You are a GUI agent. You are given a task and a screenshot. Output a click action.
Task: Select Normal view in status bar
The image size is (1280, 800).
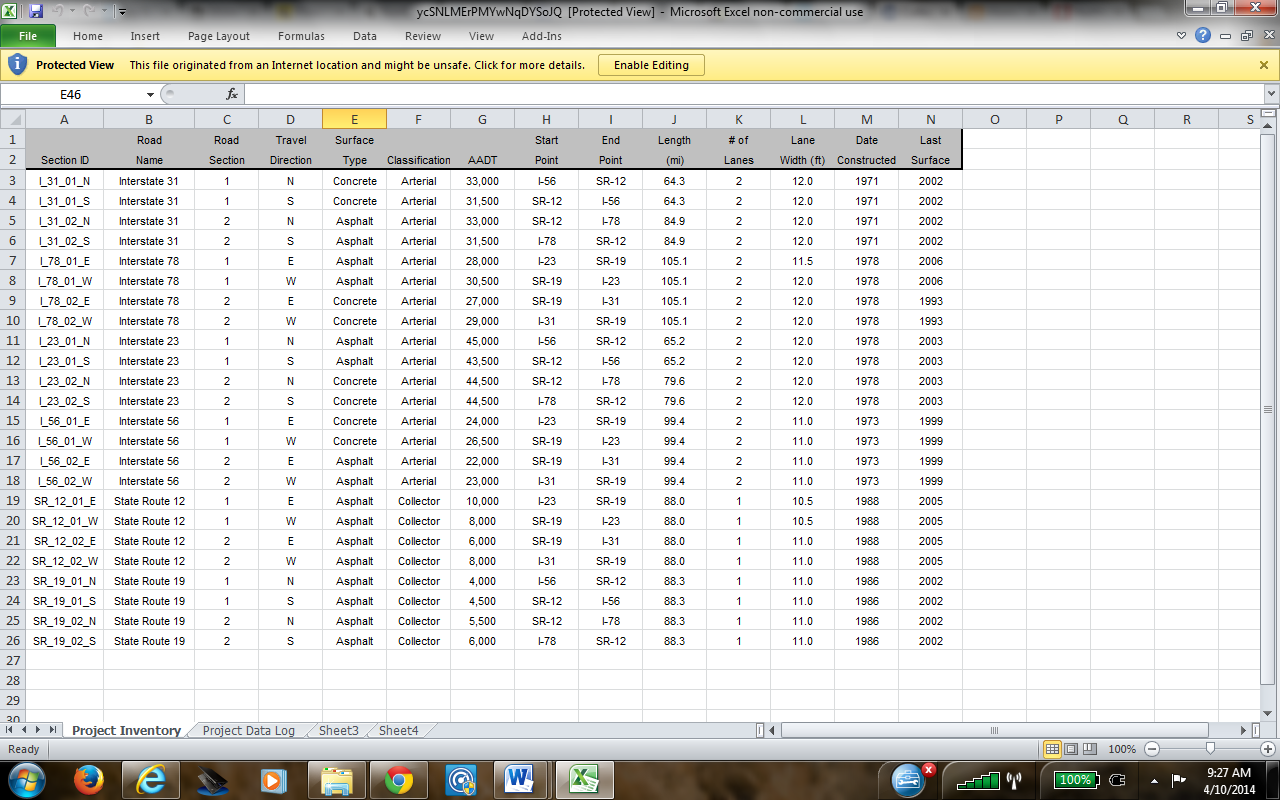point(1052,749)
